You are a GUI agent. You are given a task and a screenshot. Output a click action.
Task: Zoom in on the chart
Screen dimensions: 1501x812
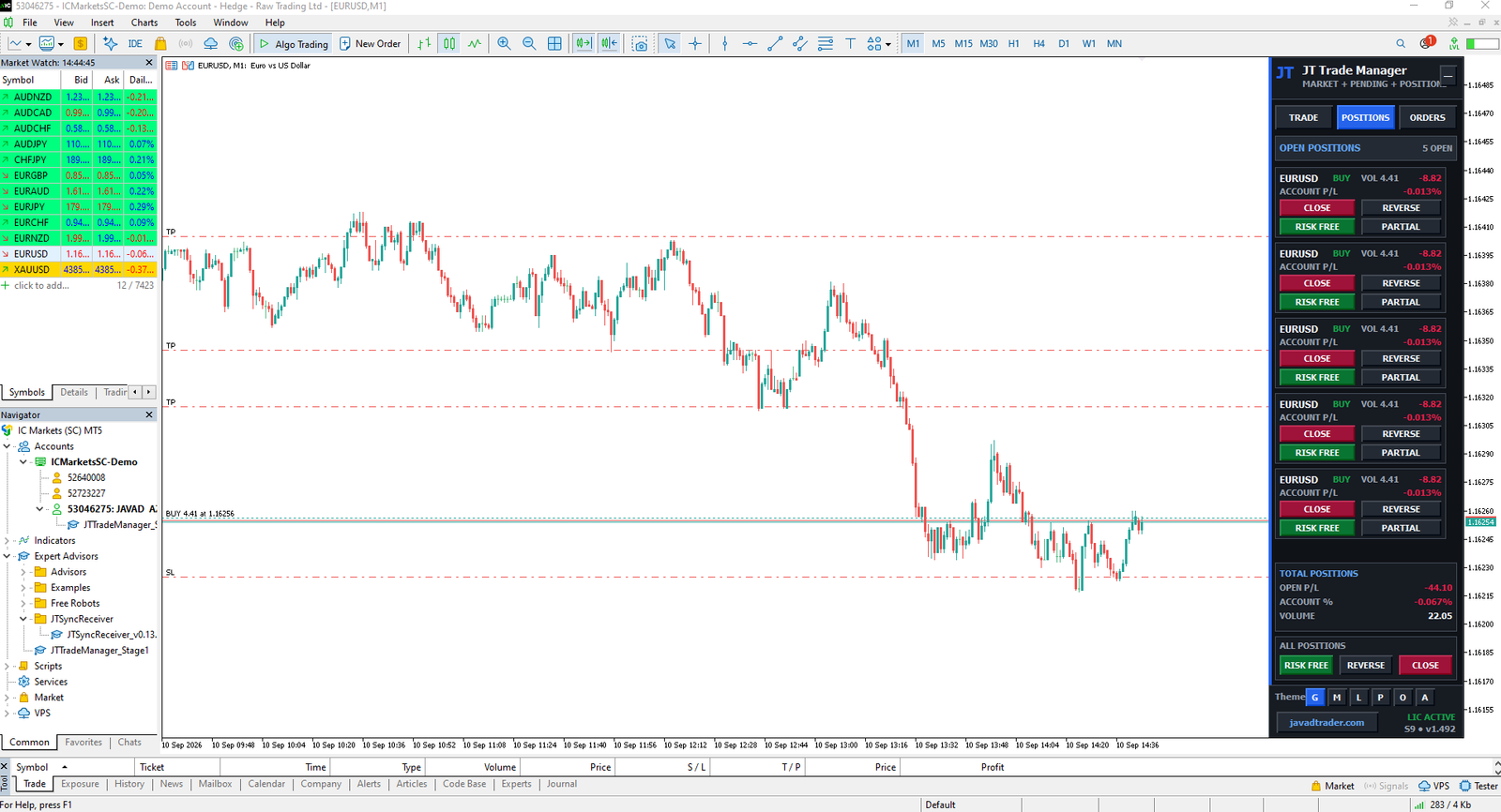point(505,43)
